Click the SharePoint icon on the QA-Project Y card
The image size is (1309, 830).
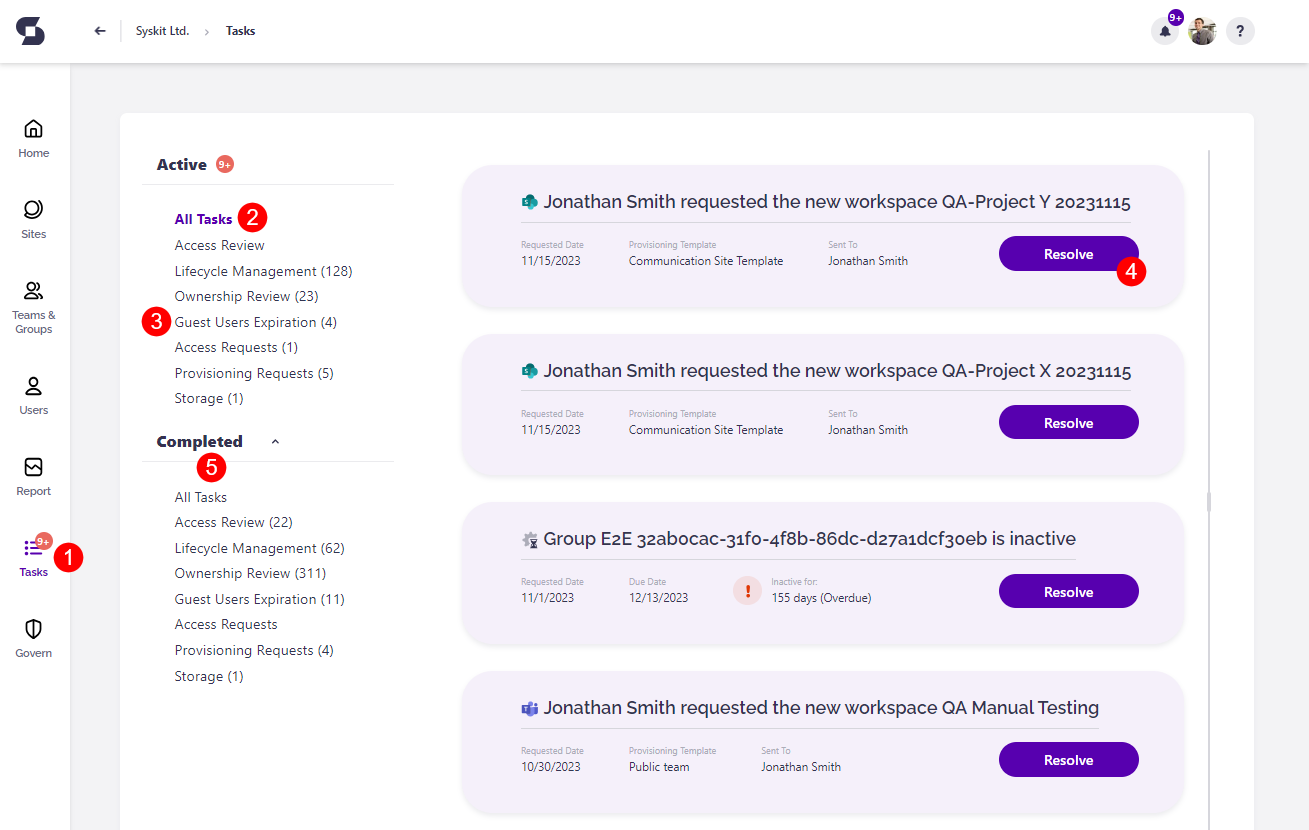529,201
